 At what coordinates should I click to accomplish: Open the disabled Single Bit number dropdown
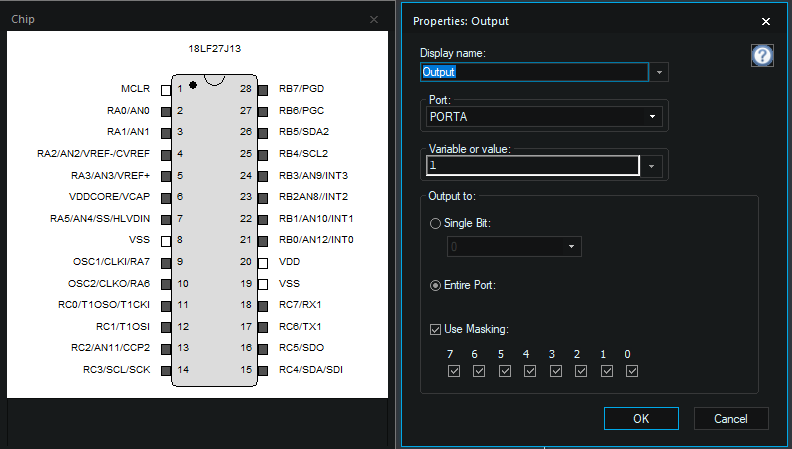tap(514, 246)
